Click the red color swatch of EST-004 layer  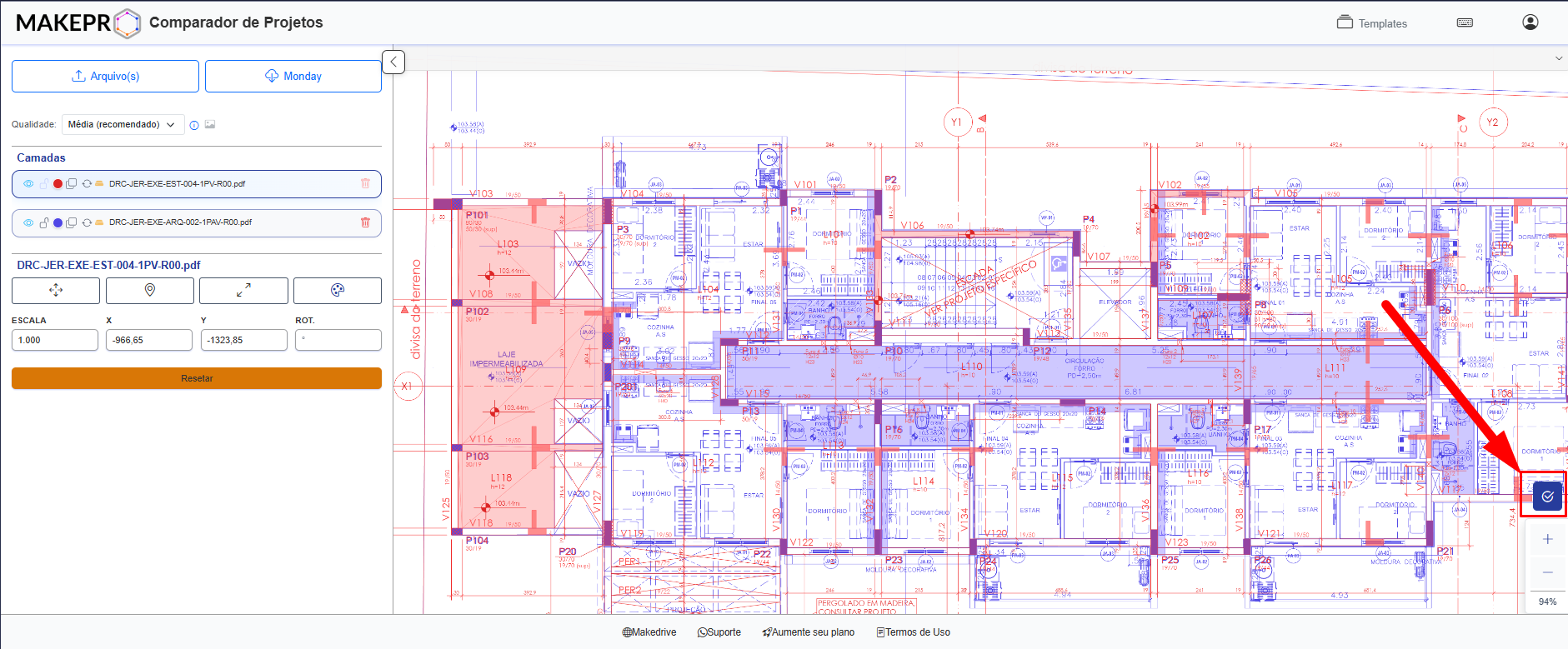coord(58,184)
